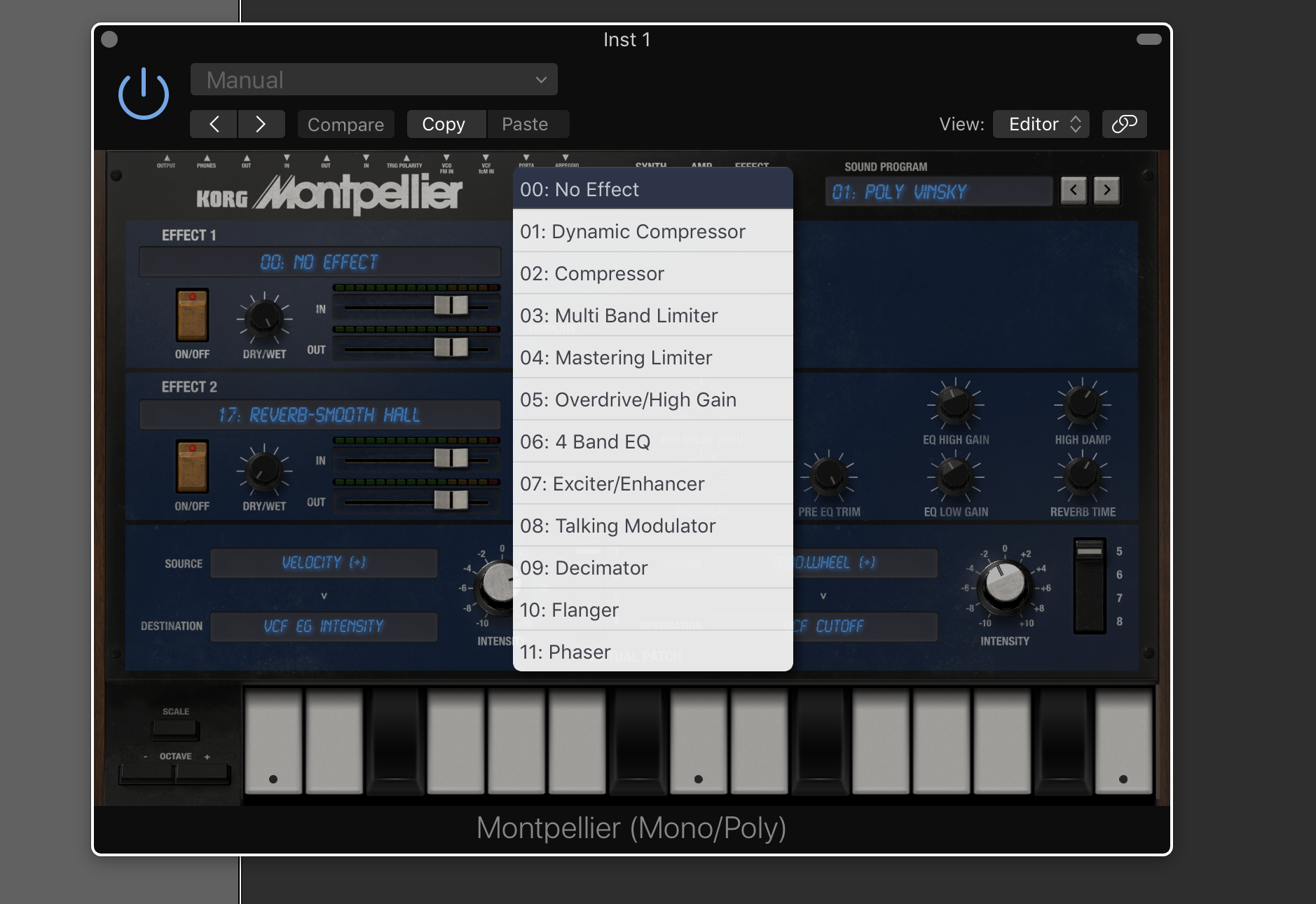Play the rightmost white key with dot

click(x=1123, y=740)
